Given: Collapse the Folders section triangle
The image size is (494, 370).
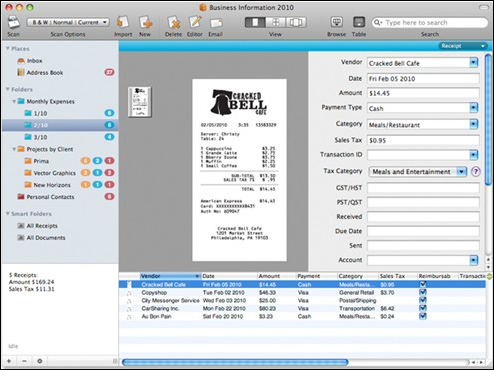Looking at the screenshot, I should point(7,89).
